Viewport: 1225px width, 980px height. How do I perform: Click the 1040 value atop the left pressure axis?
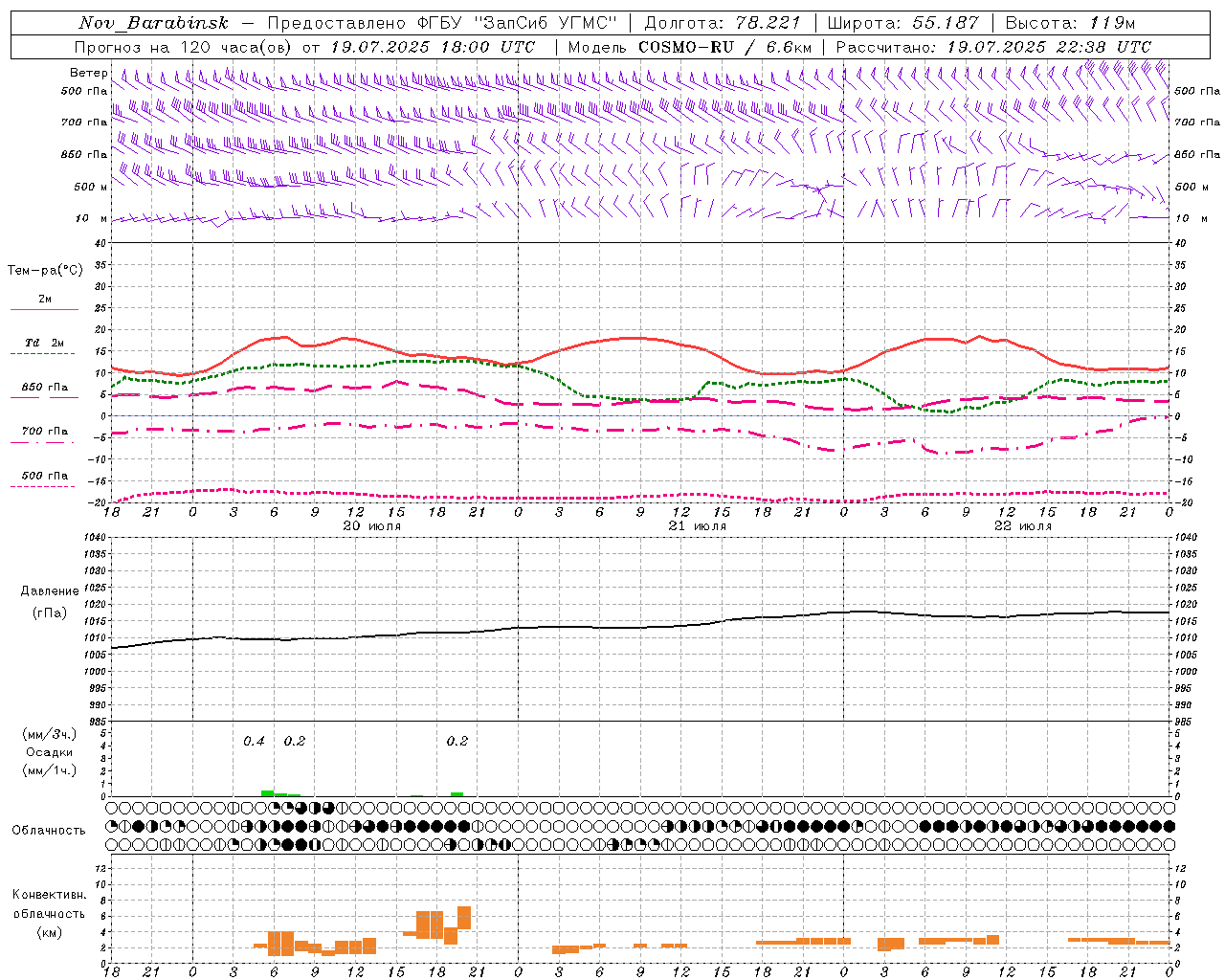tap(95, 537)
